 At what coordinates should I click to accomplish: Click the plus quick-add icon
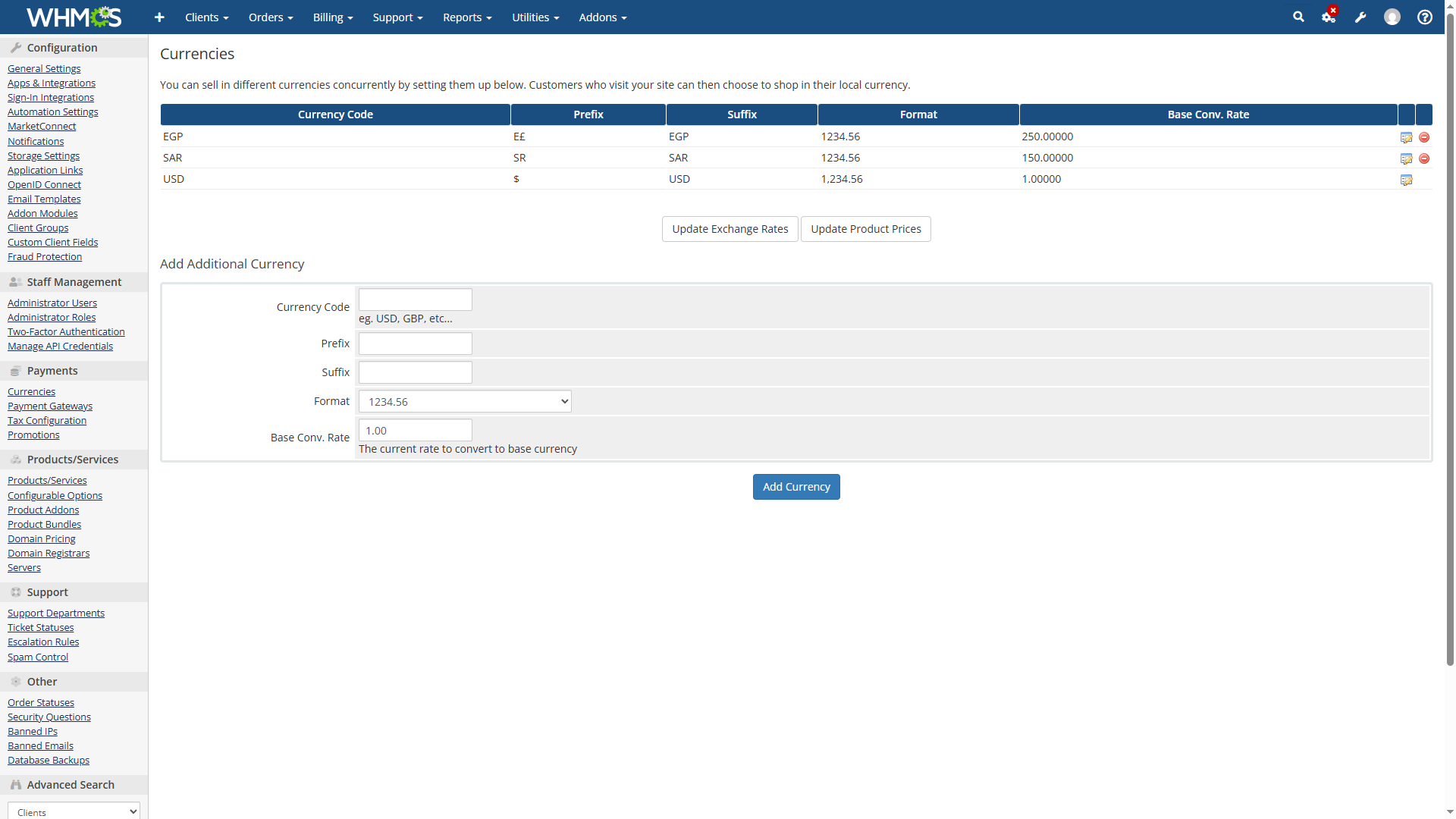[159, 17]
